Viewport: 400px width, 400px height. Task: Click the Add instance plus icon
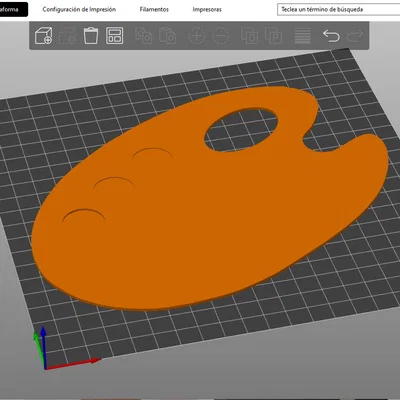[x=196, y=36]
